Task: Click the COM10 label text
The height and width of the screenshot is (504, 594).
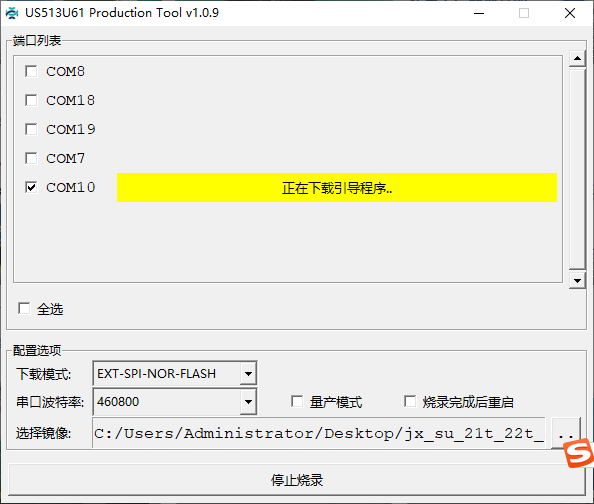Action: point(70,187)
